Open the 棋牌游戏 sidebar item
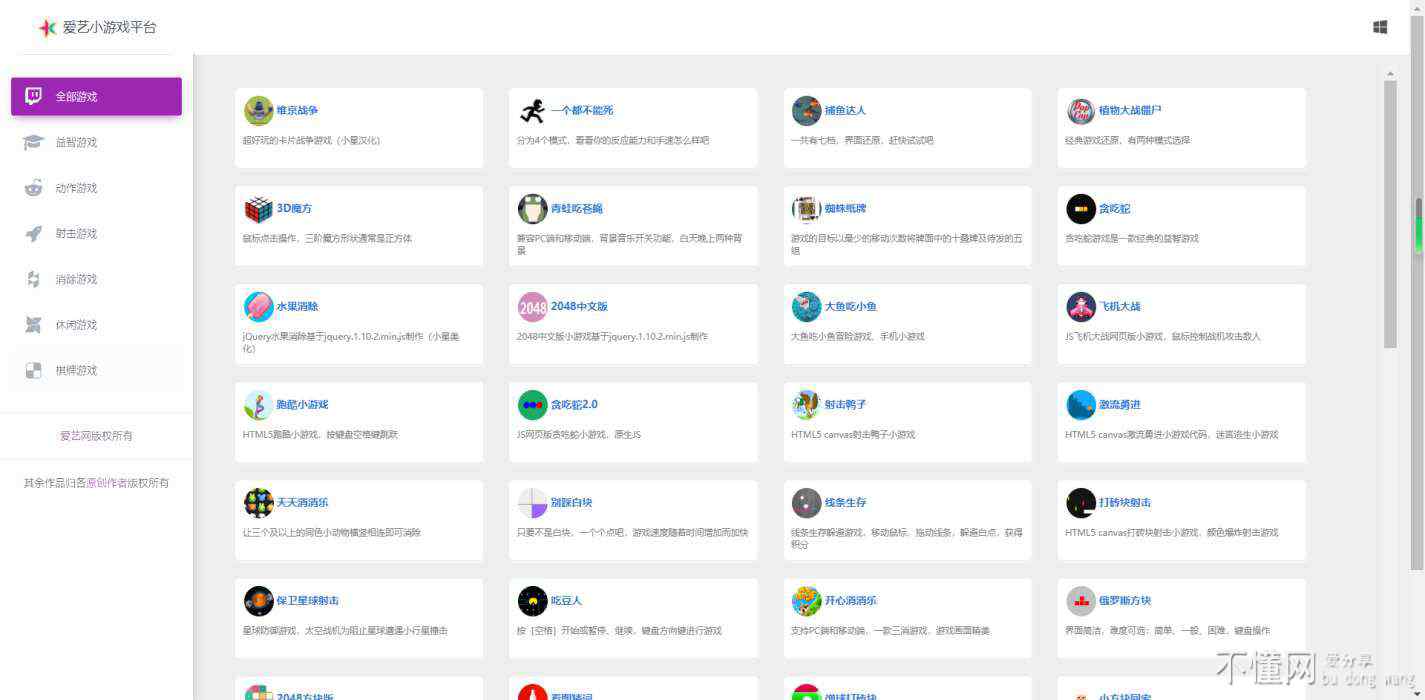 point(76,371)
